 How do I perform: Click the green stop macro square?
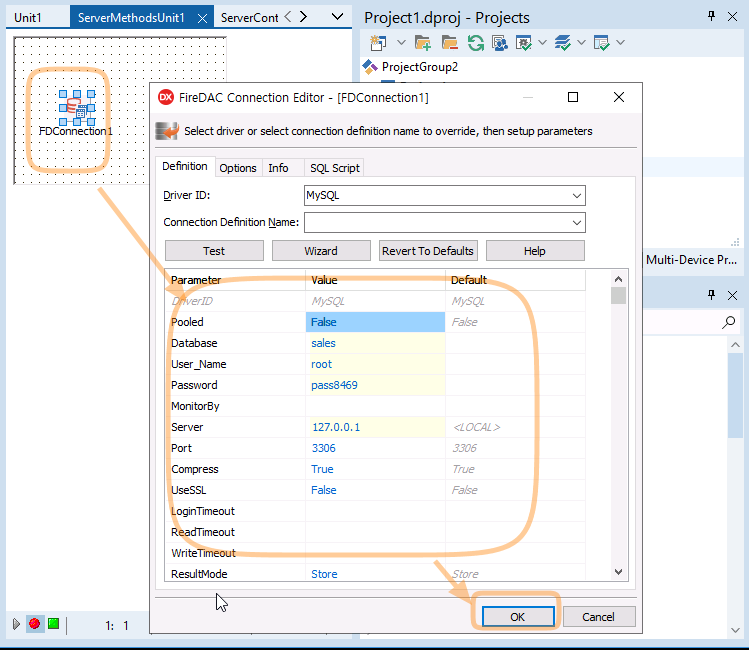pyautogui.click(x=53, y=624)
